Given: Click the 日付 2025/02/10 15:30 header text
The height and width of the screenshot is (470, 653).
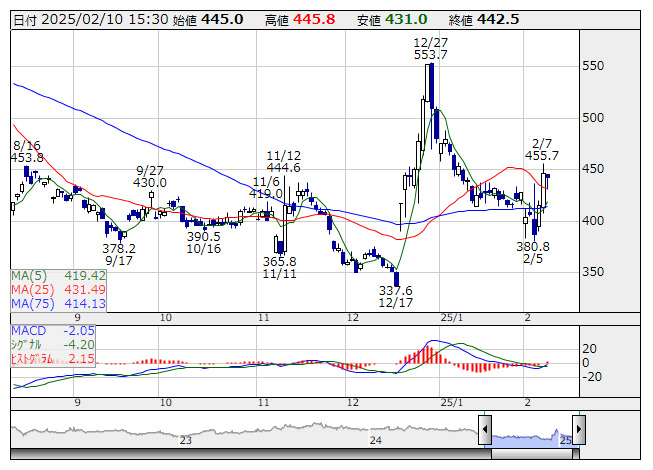Looking at the screenshot, I should coord(91,20).
